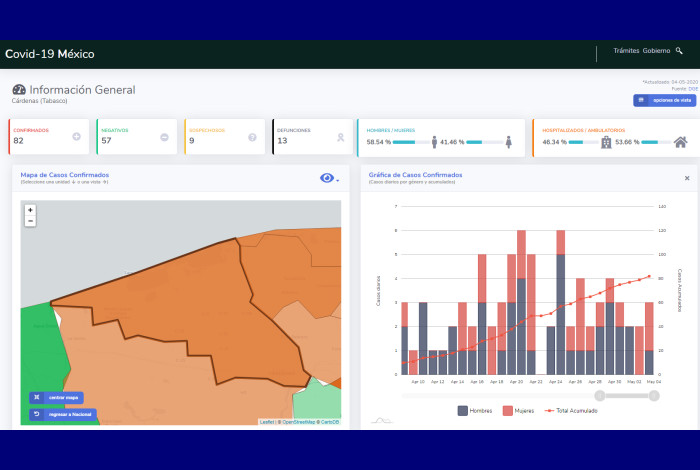Screen dimensions: 700x470
Task: Click the right handle of date range slider
Action: click(x=654, y=395)
